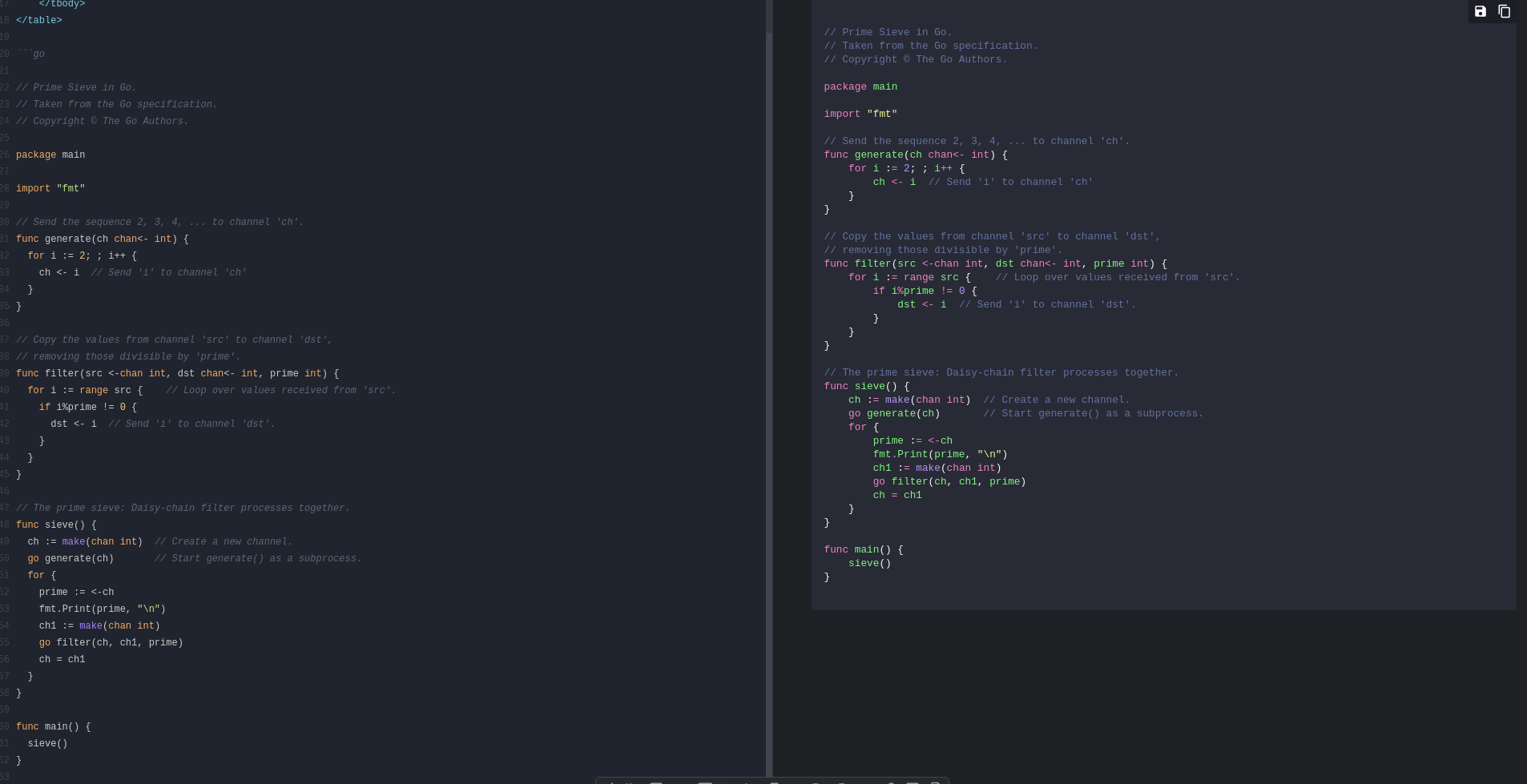Click 'import "fmt"' in the left editor

coord(50,188)
